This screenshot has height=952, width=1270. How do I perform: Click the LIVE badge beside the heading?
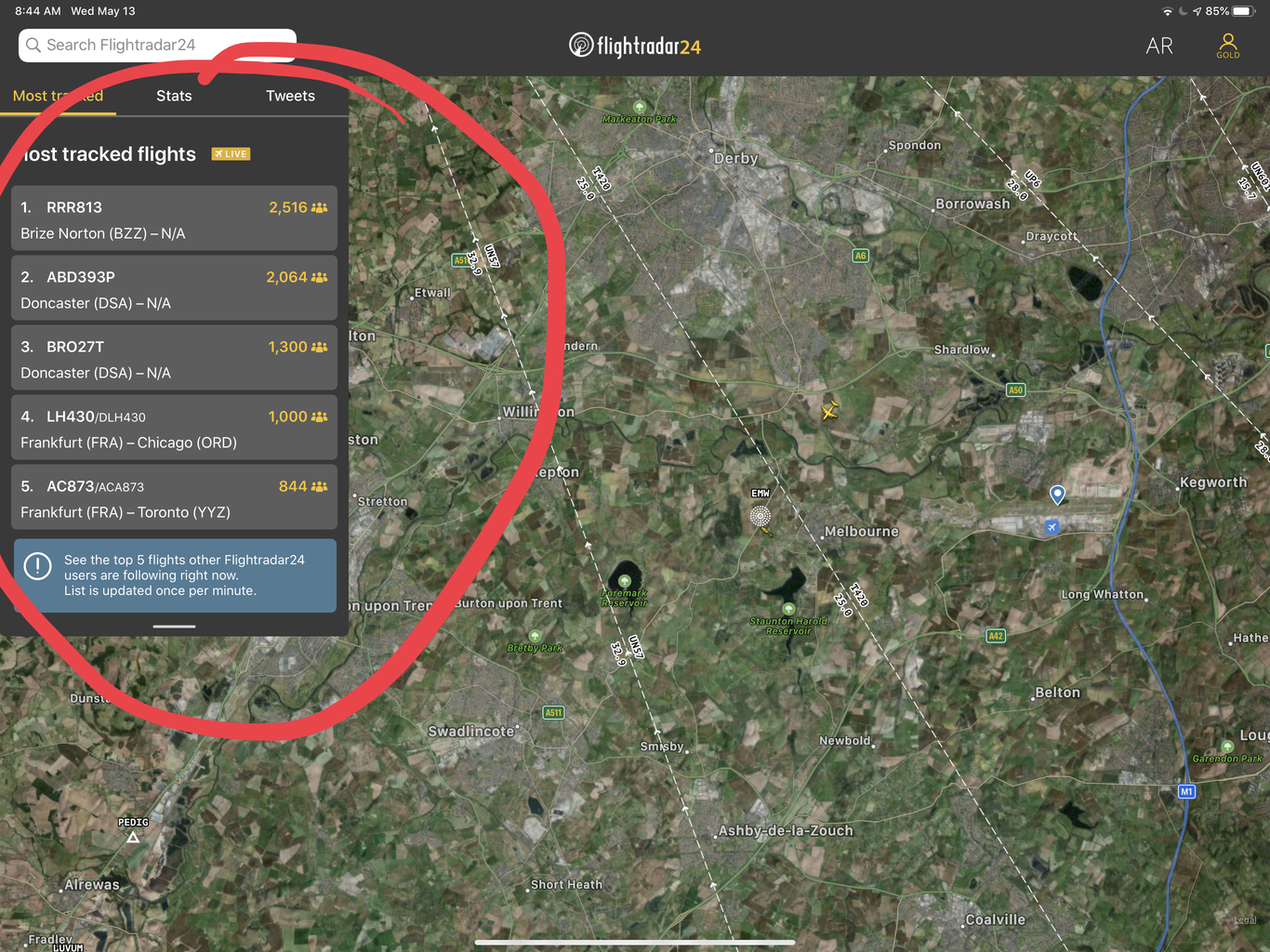pyautogui.click(x=231, y=154)
